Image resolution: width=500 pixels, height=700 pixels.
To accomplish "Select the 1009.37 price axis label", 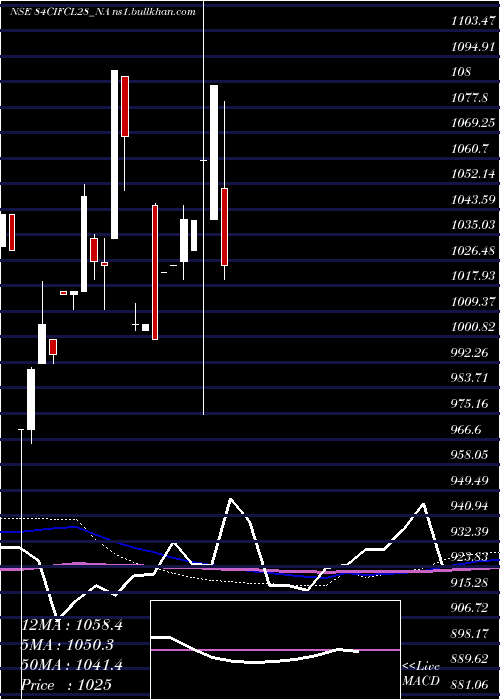I will [x=473, y=301].
